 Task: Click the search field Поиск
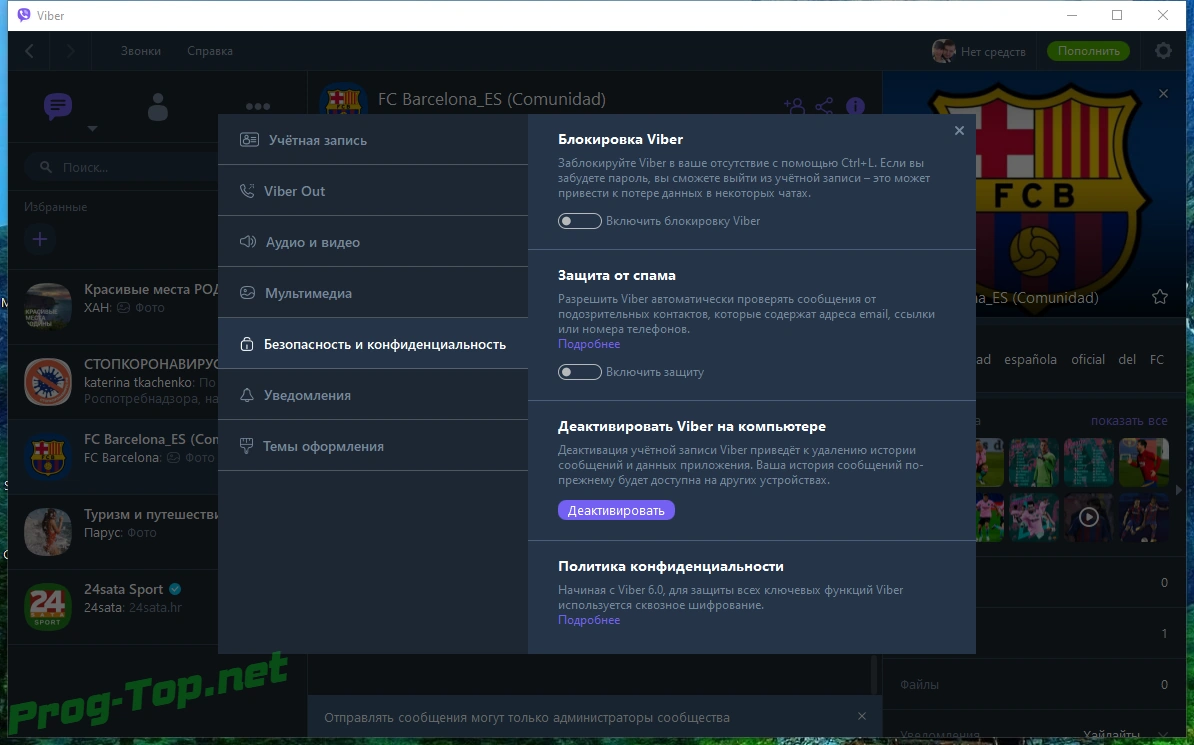(x=122, y=167)
